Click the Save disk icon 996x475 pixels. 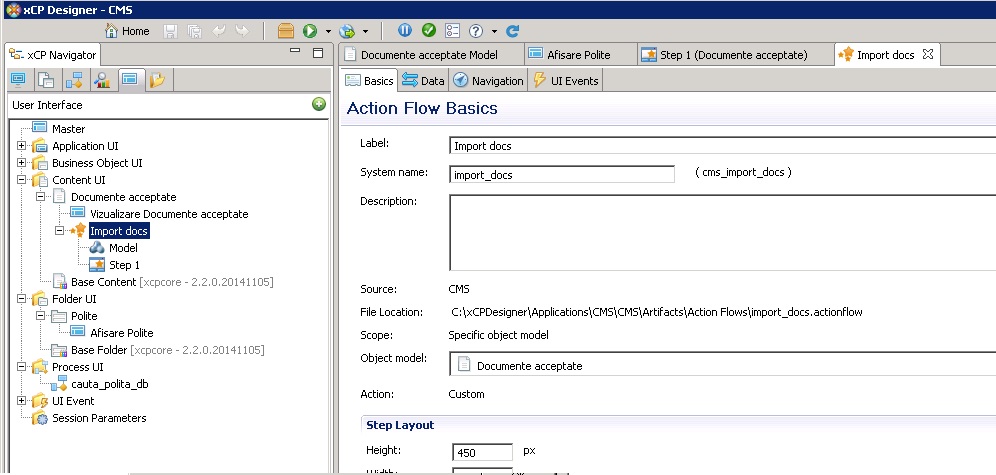click(170, 30)
